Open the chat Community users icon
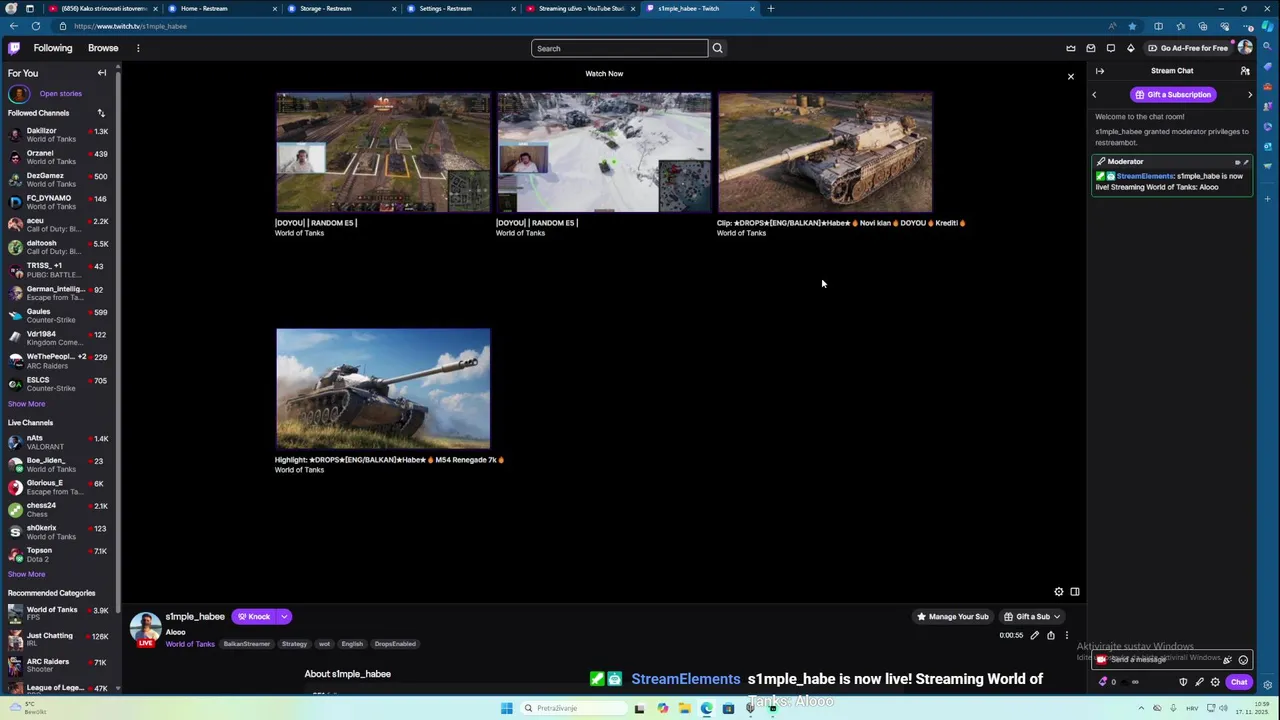 tap(1245, 71)
